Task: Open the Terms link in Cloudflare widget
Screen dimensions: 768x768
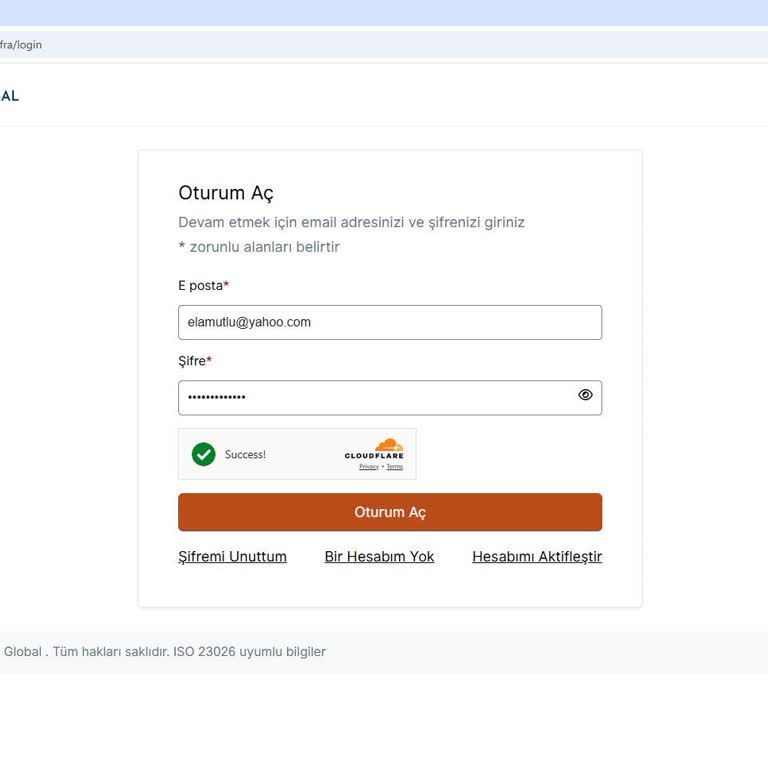Action: pos(395,467)
